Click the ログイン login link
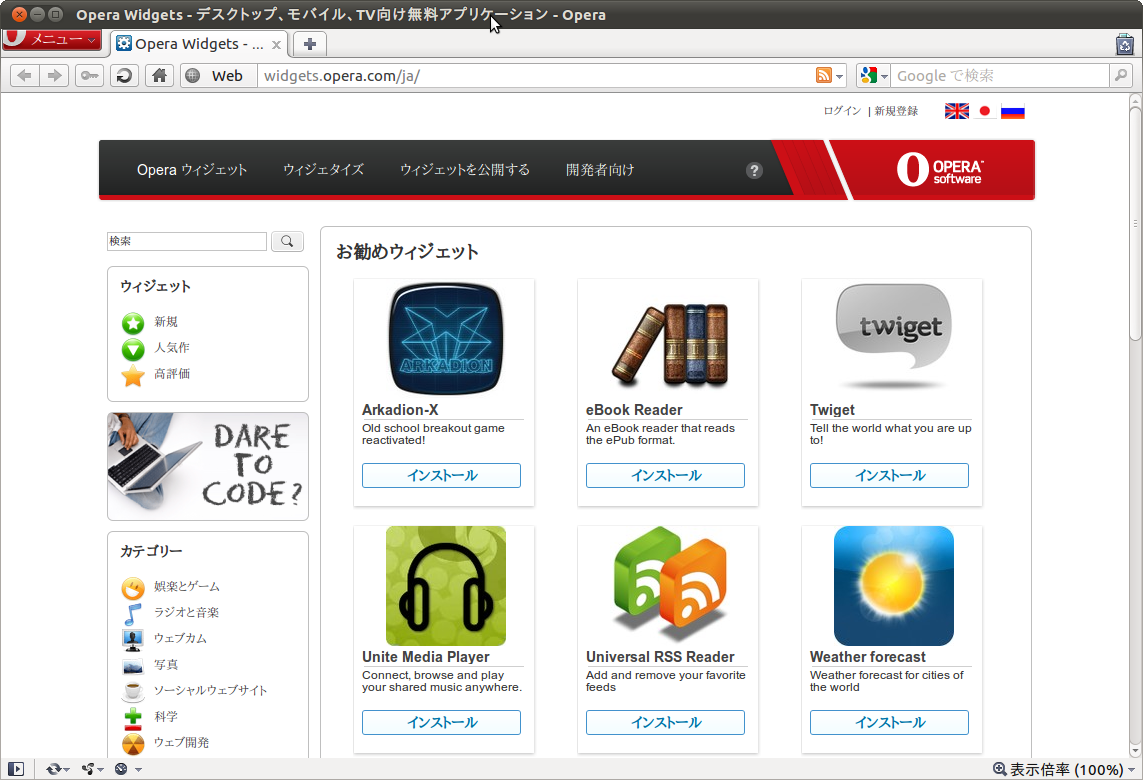This screenshot has height=780, width=1143. click(x=842, y=111)
